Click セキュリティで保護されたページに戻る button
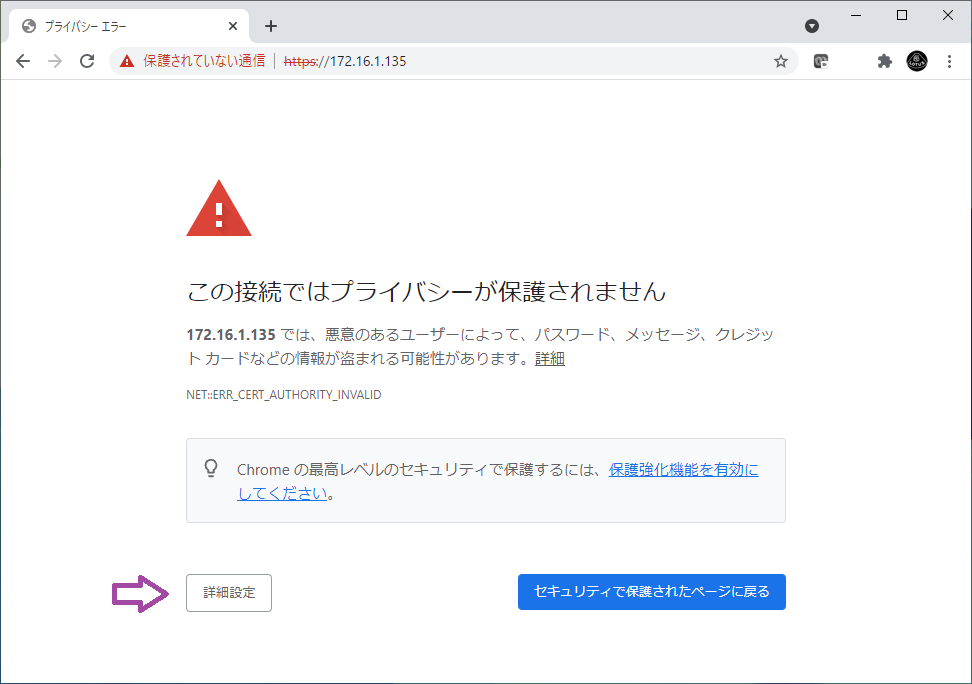 point(651,592)
